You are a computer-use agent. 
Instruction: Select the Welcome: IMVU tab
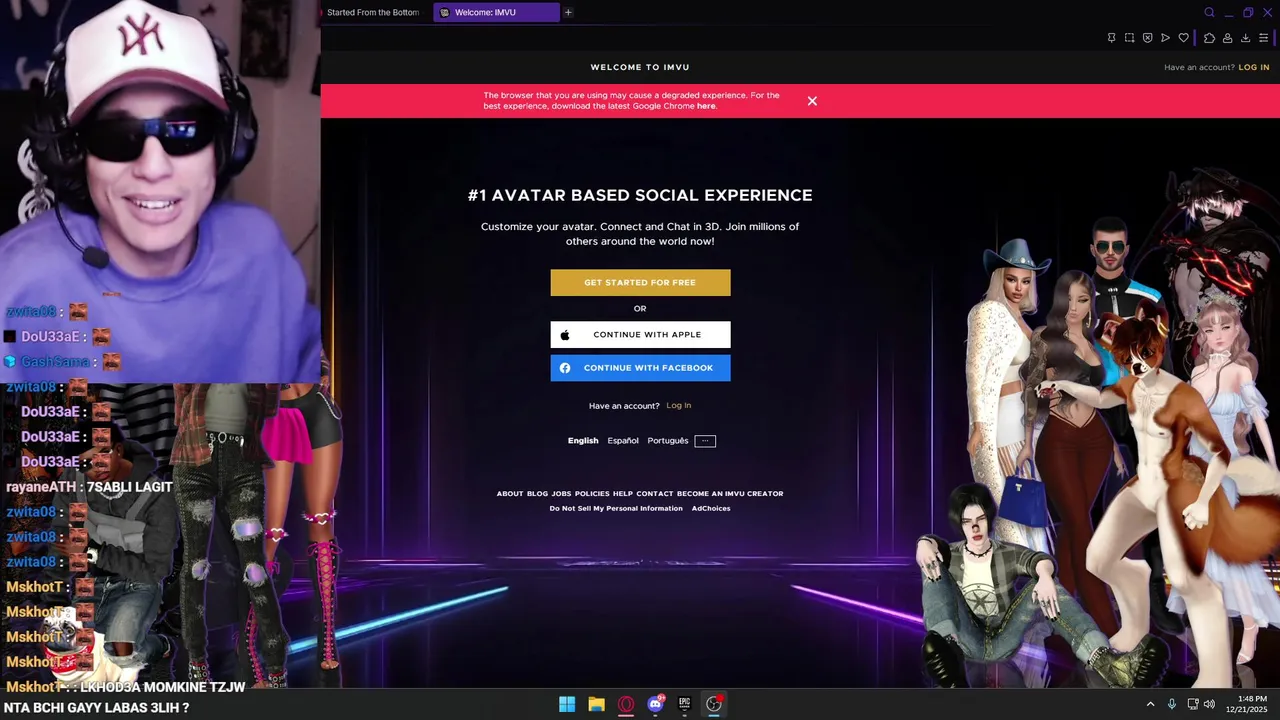(496, 12)
